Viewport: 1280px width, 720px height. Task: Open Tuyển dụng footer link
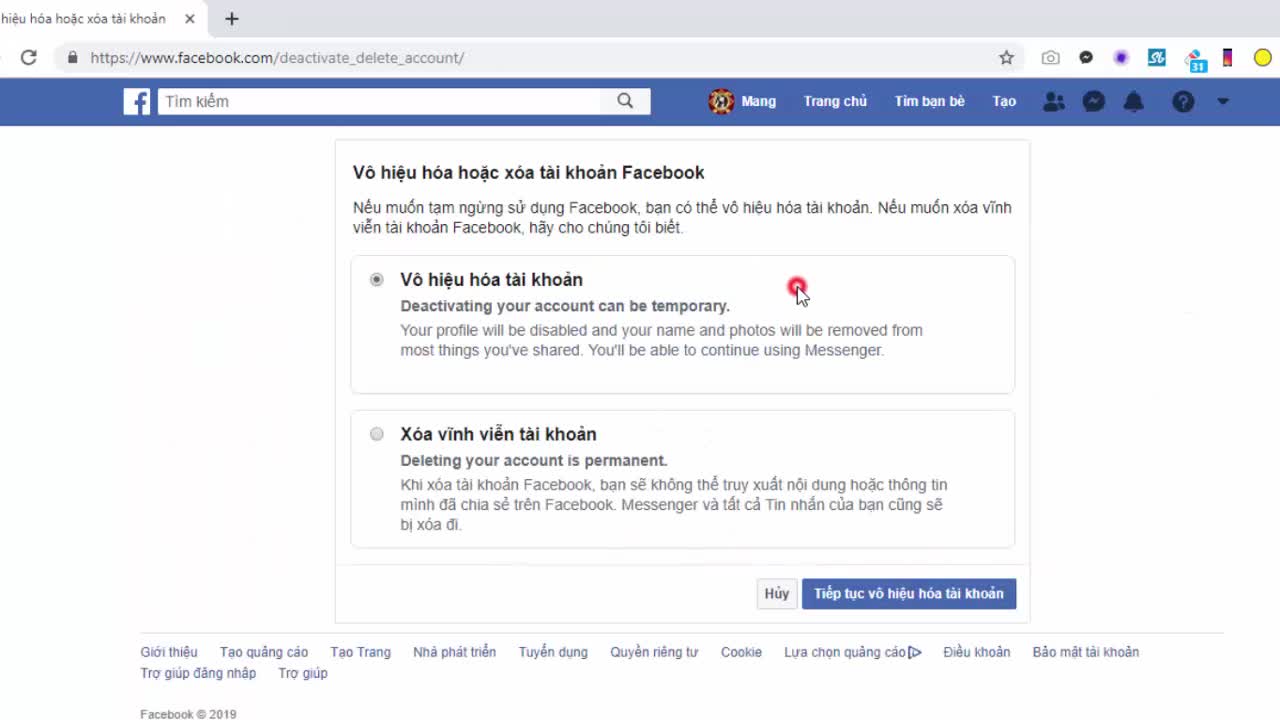tap(553, 652)
